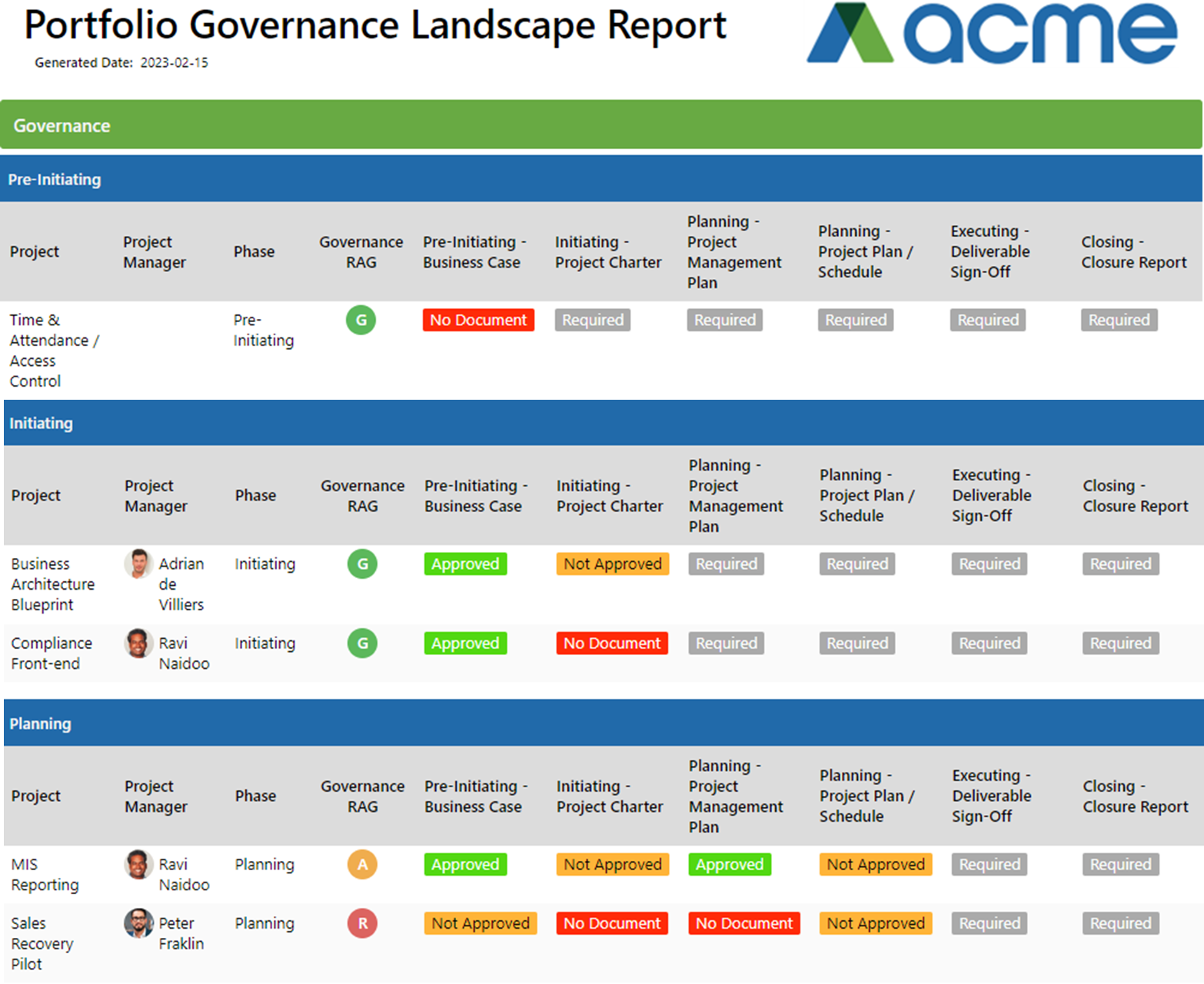Toggle the Approved Project Management Plan for MIS Reporting

pyautogui.click(x=729, y=864)
